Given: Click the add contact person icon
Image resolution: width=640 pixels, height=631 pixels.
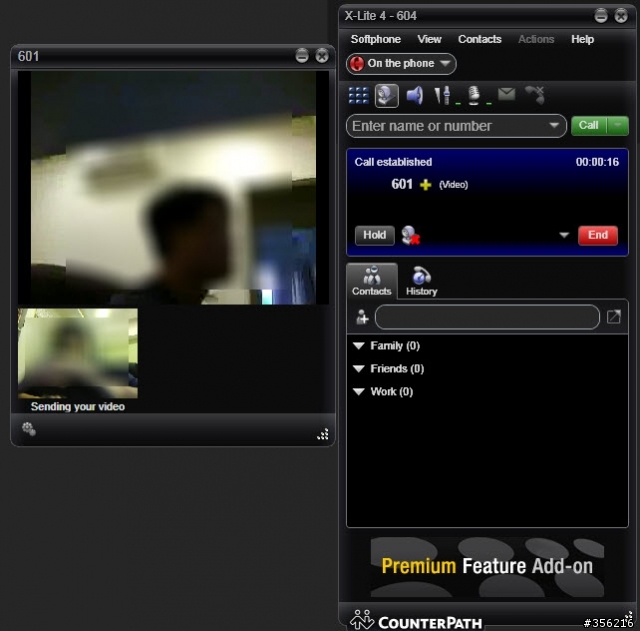Looking at the screenshot, I should [x=362, y=317].
